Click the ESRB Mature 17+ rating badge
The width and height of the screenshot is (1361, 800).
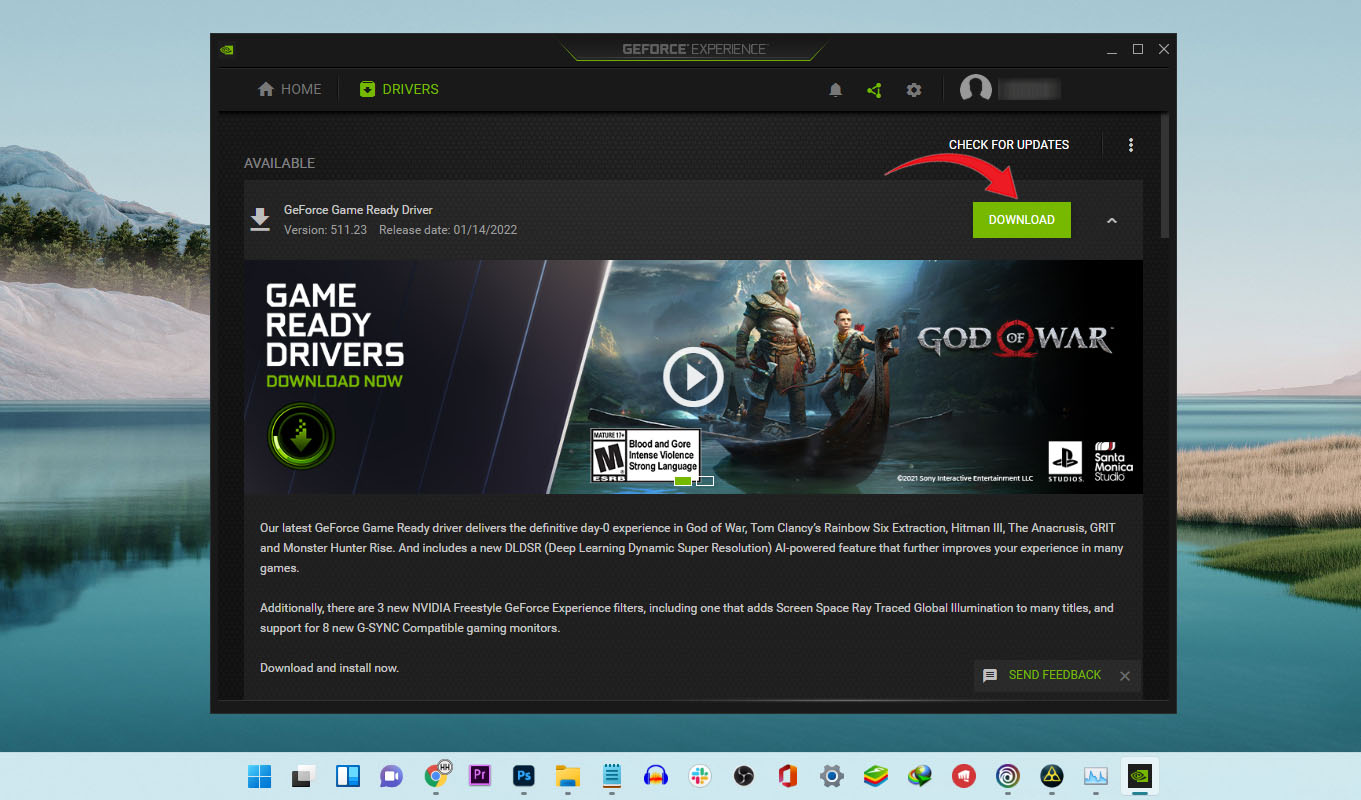[x=645, y=457]
